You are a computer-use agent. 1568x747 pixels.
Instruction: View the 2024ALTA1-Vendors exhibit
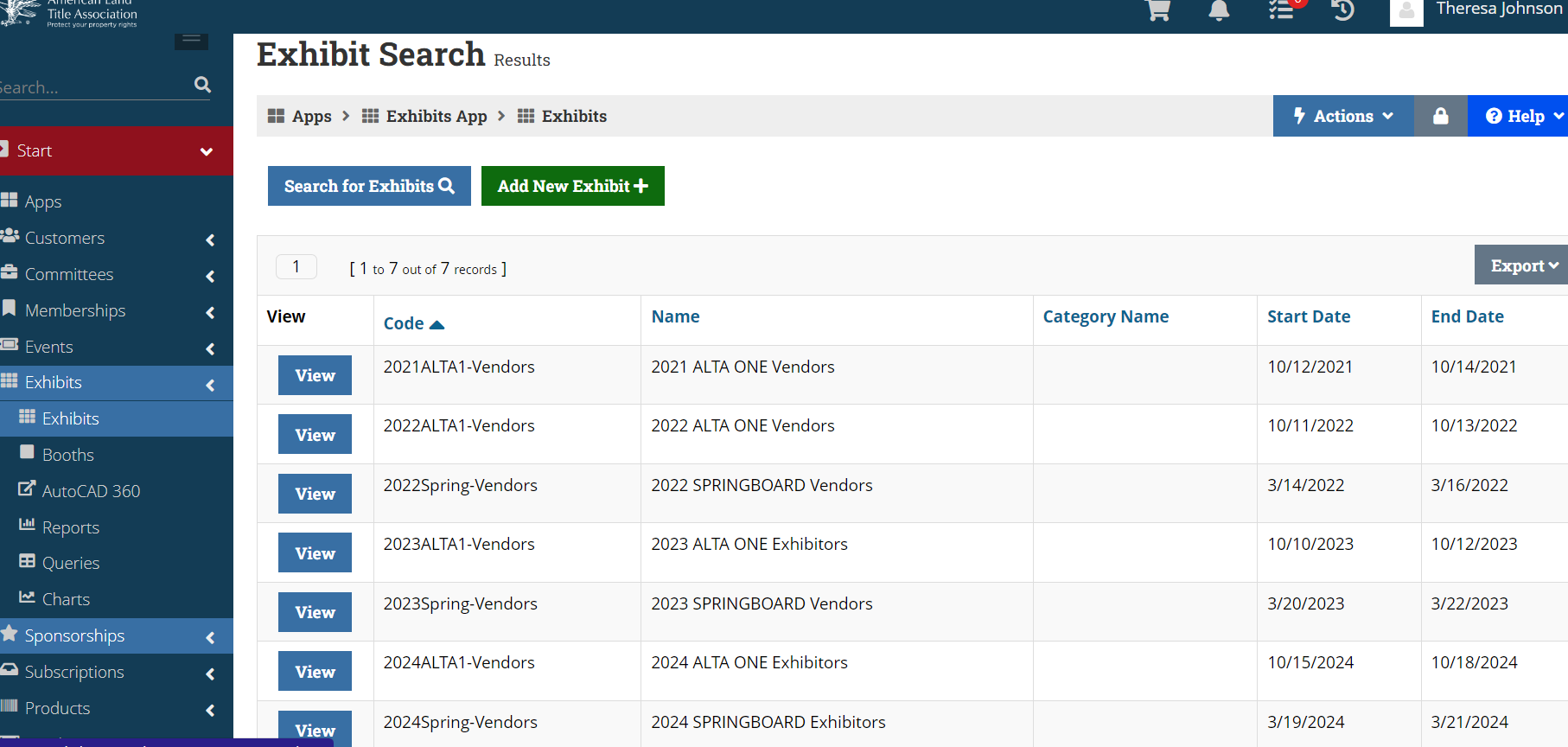click(x=315, y=671)
